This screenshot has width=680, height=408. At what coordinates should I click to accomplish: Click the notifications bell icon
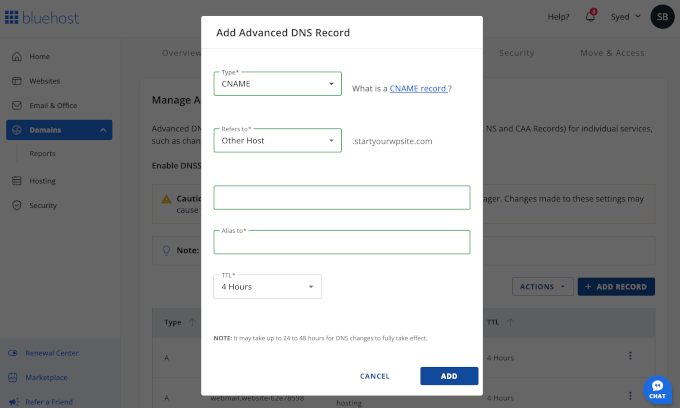pos(590,17)
